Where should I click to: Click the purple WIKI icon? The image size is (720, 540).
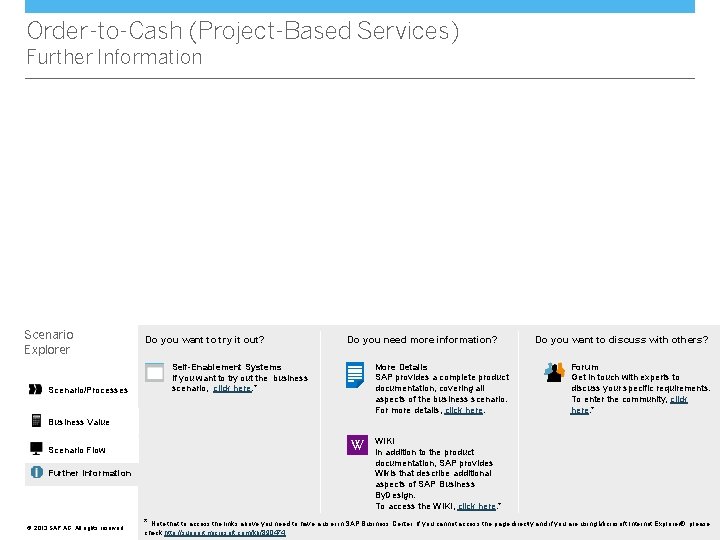357,445
